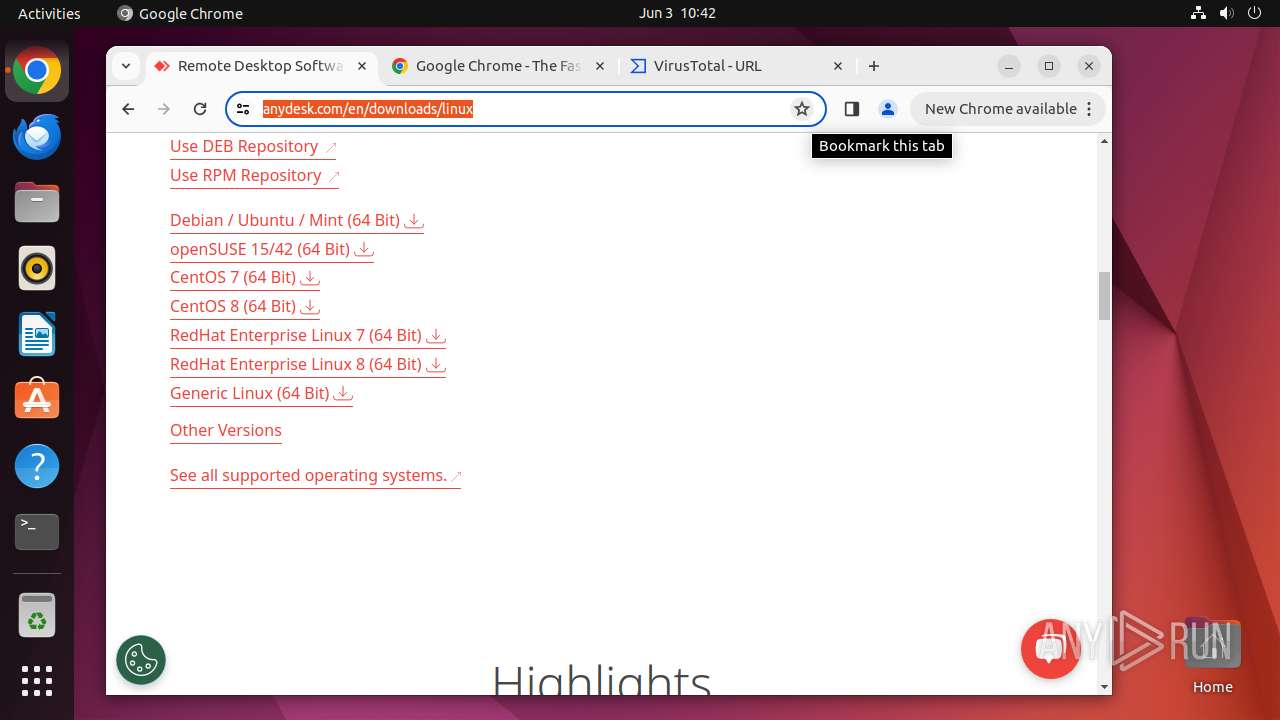This screenshot has height=720, width=1280.
Task: Download CentOS 7 64 Bit package
Action: 245,278
